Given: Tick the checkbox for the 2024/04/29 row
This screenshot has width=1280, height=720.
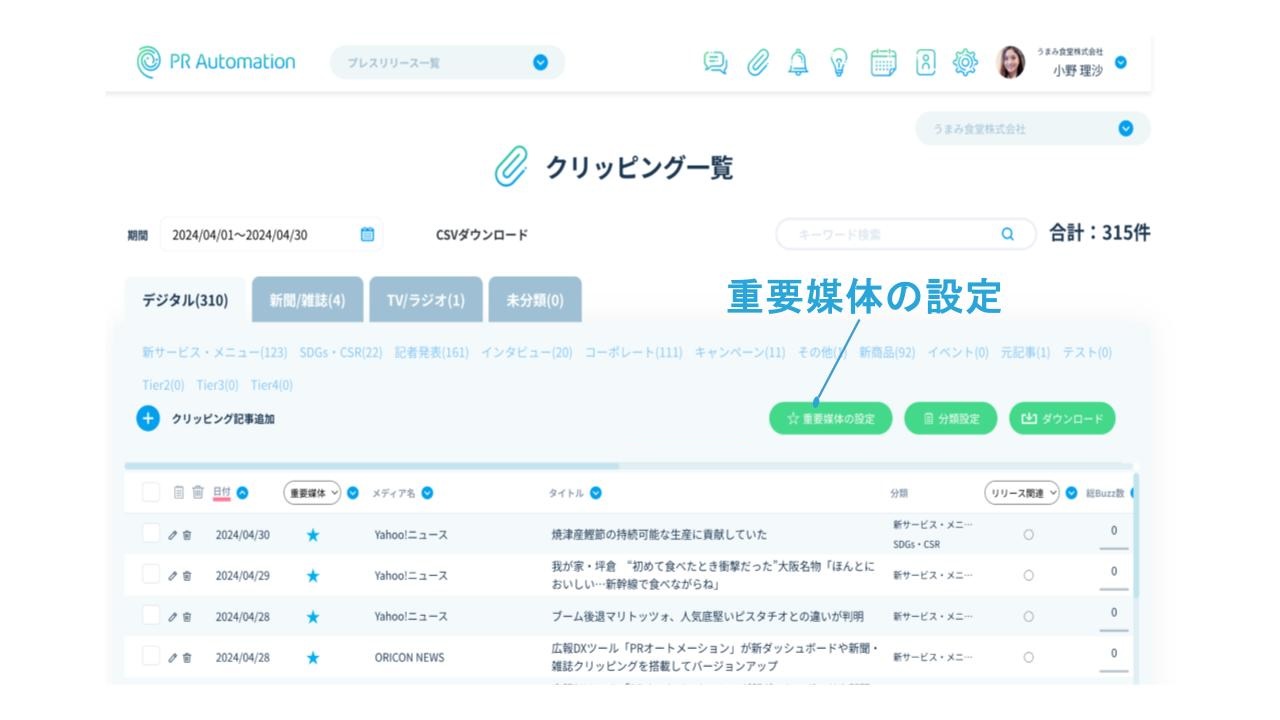Looking at the screenshot, I should click(151, 575).
